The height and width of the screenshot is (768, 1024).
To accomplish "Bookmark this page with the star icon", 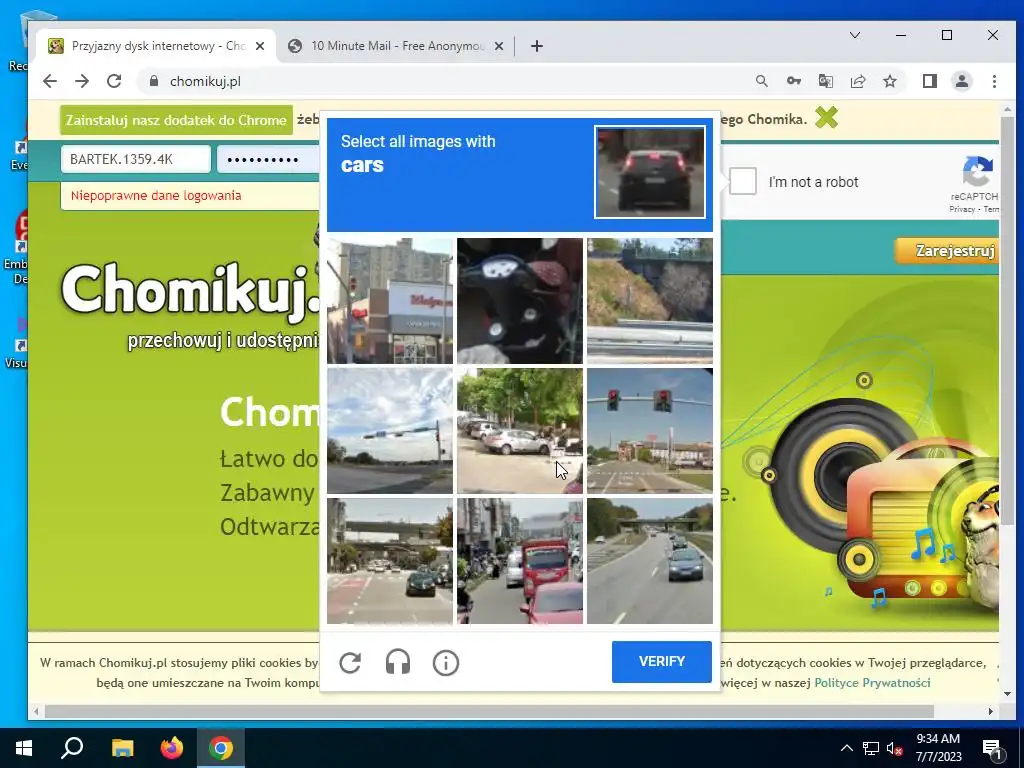I will tap(889, 81).
